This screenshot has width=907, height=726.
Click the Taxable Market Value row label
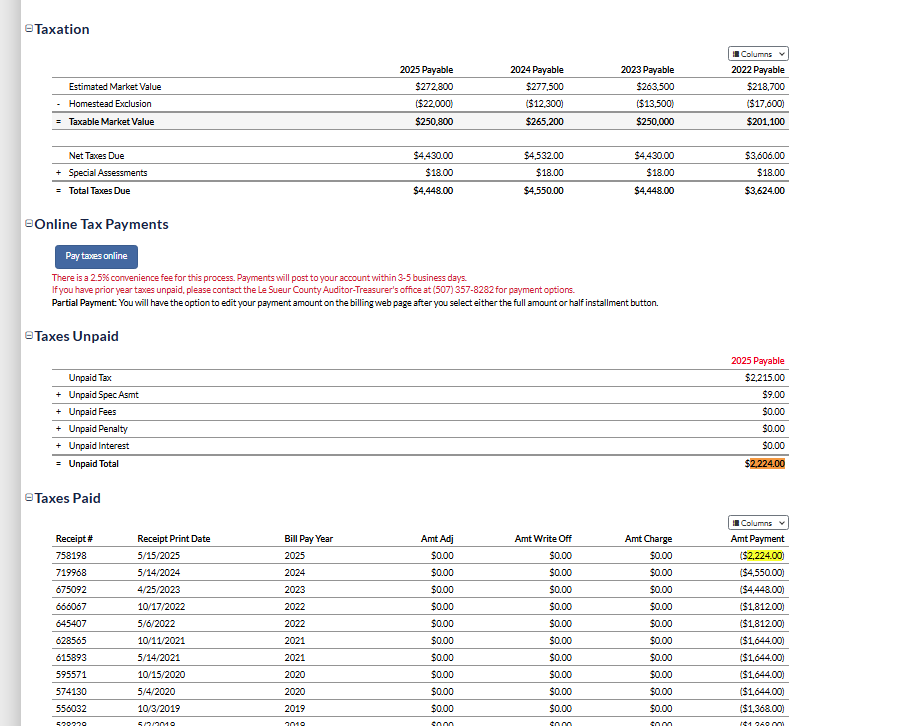tap(111, 122)
